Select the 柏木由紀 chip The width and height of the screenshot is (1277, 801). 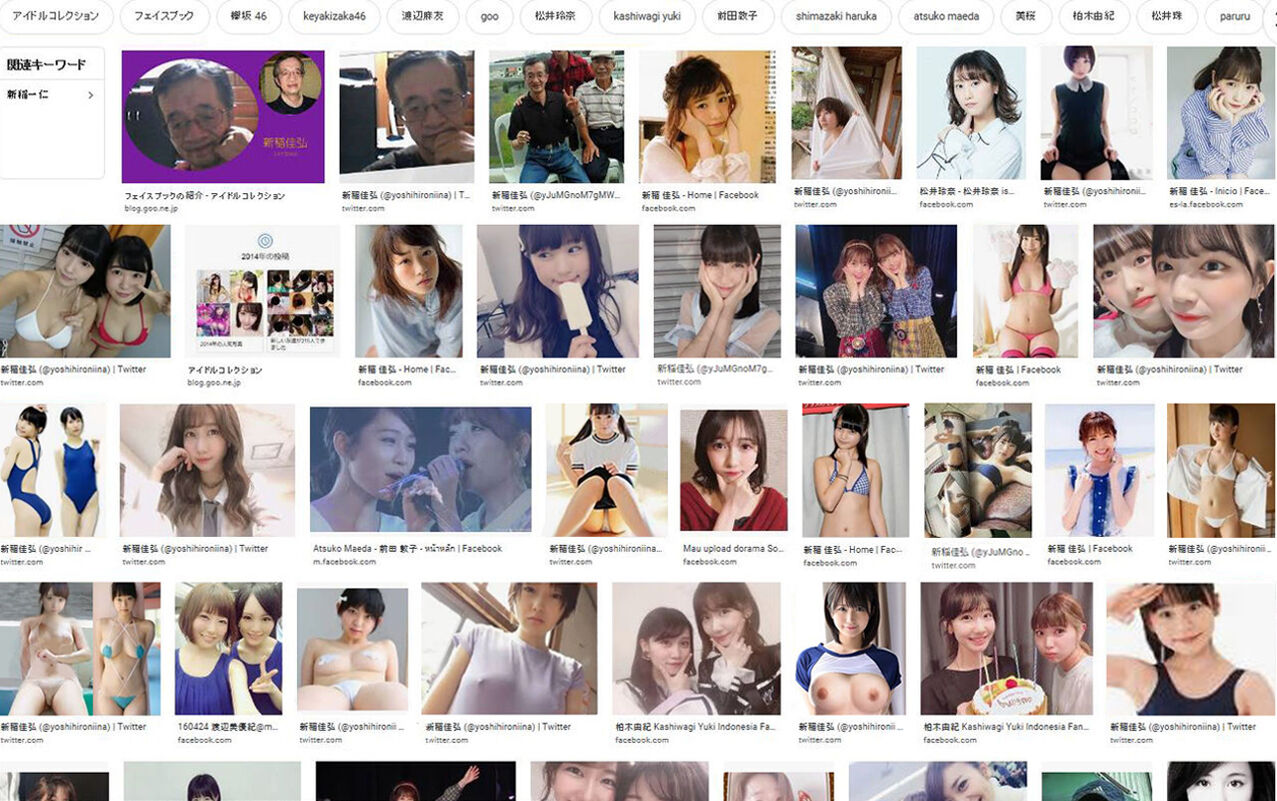[1094, 16]
